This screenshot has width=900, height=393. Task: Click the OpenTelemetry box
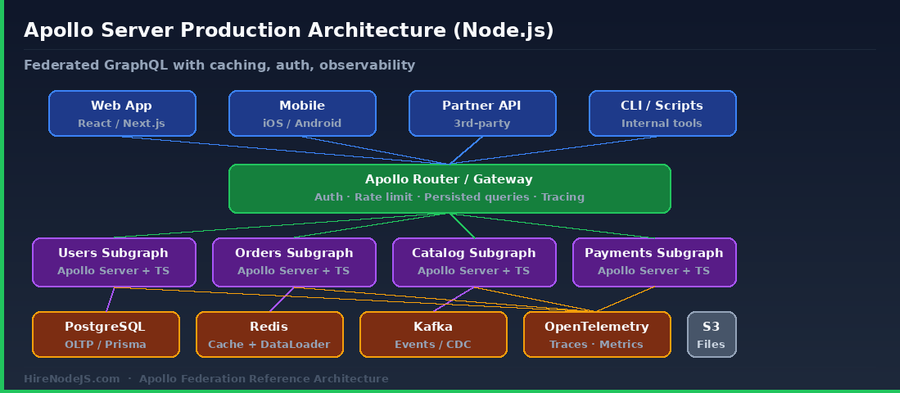597,334
